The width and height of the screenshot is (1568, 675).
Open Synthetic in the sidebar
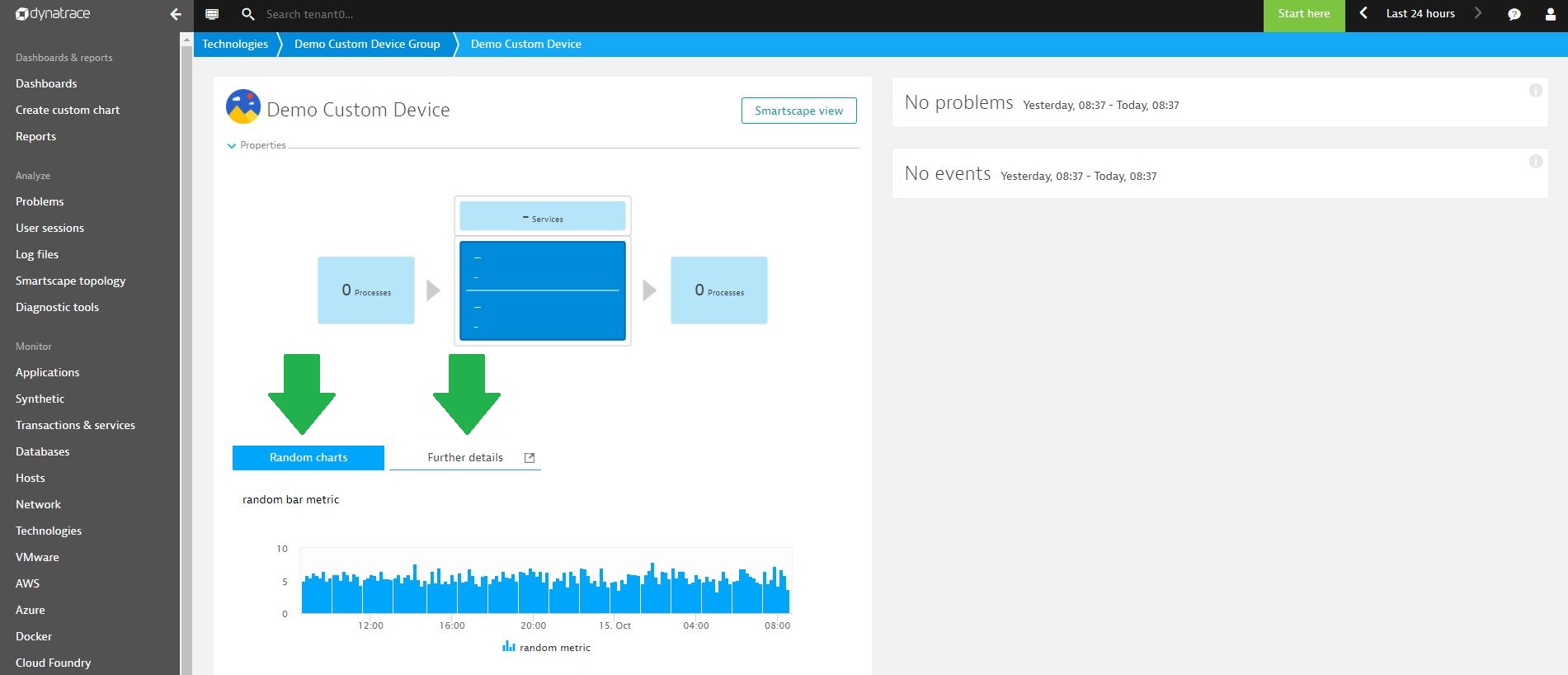click(40, 399)
